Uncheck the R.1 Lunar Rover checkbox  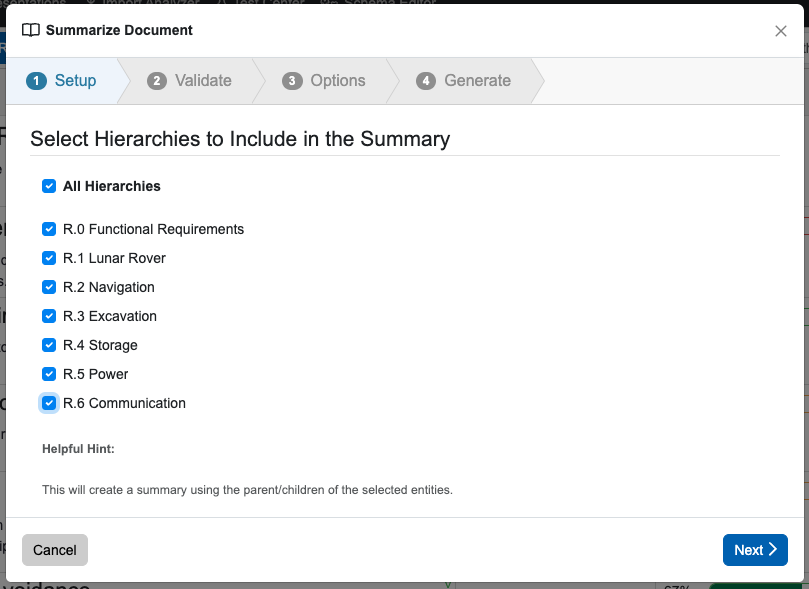tap(49, 258)
